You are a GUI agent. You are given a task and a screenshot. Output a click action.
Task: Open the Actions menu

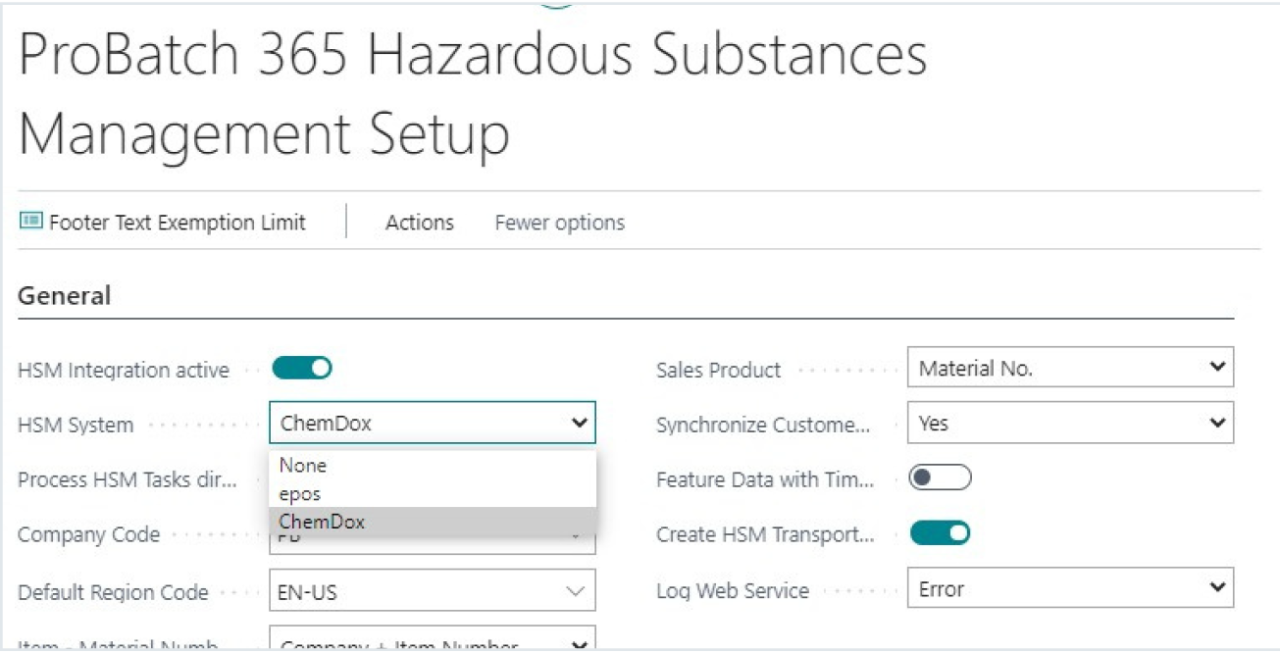[419, 222]
